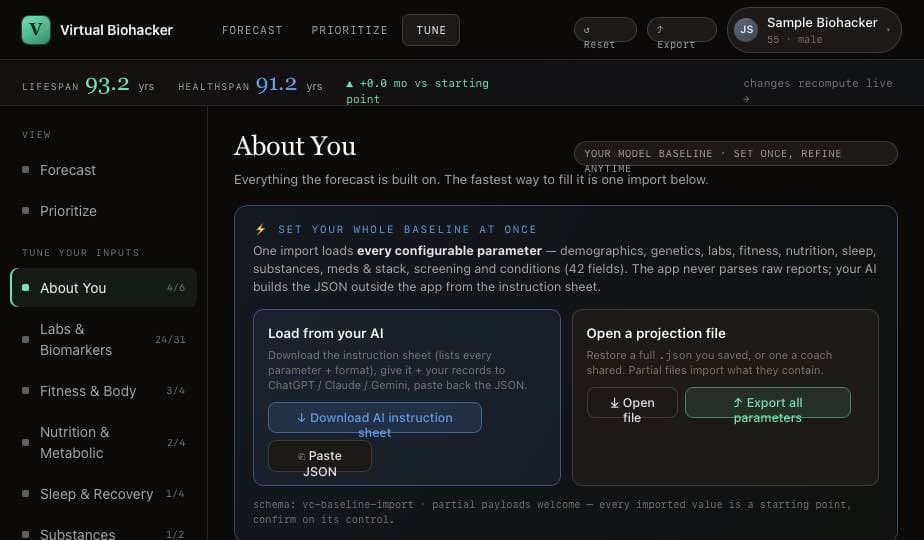Click the 'YOUR MODEL BASELINE' badge
Screen dimensions: 924x540
click(735, 153)
